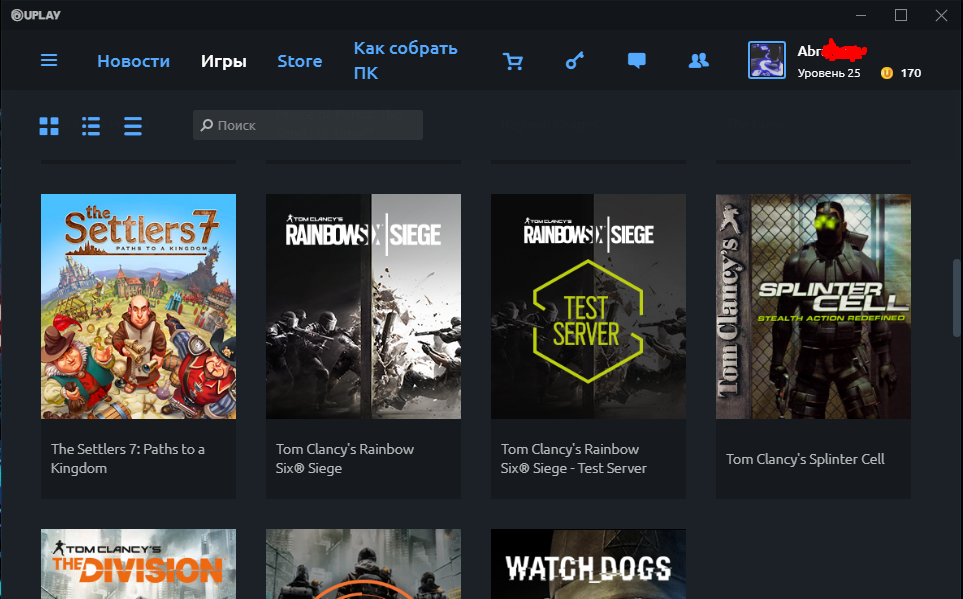This screenshot has height=599, width=963.
Task: Click 'Tom Clancy's Rainbow Six® Siege' title
Action: point(345,458)
